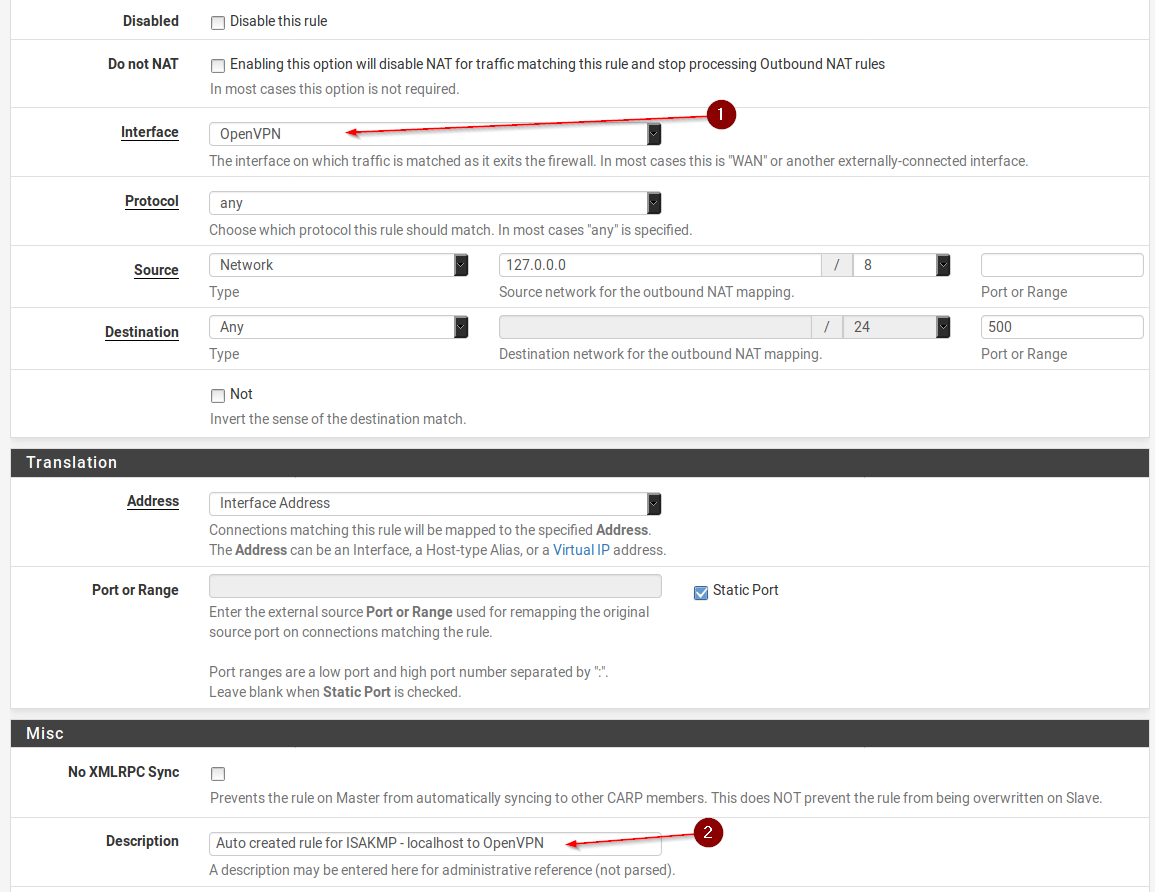Click the Destination port field containing 500

click(1061, 327)
